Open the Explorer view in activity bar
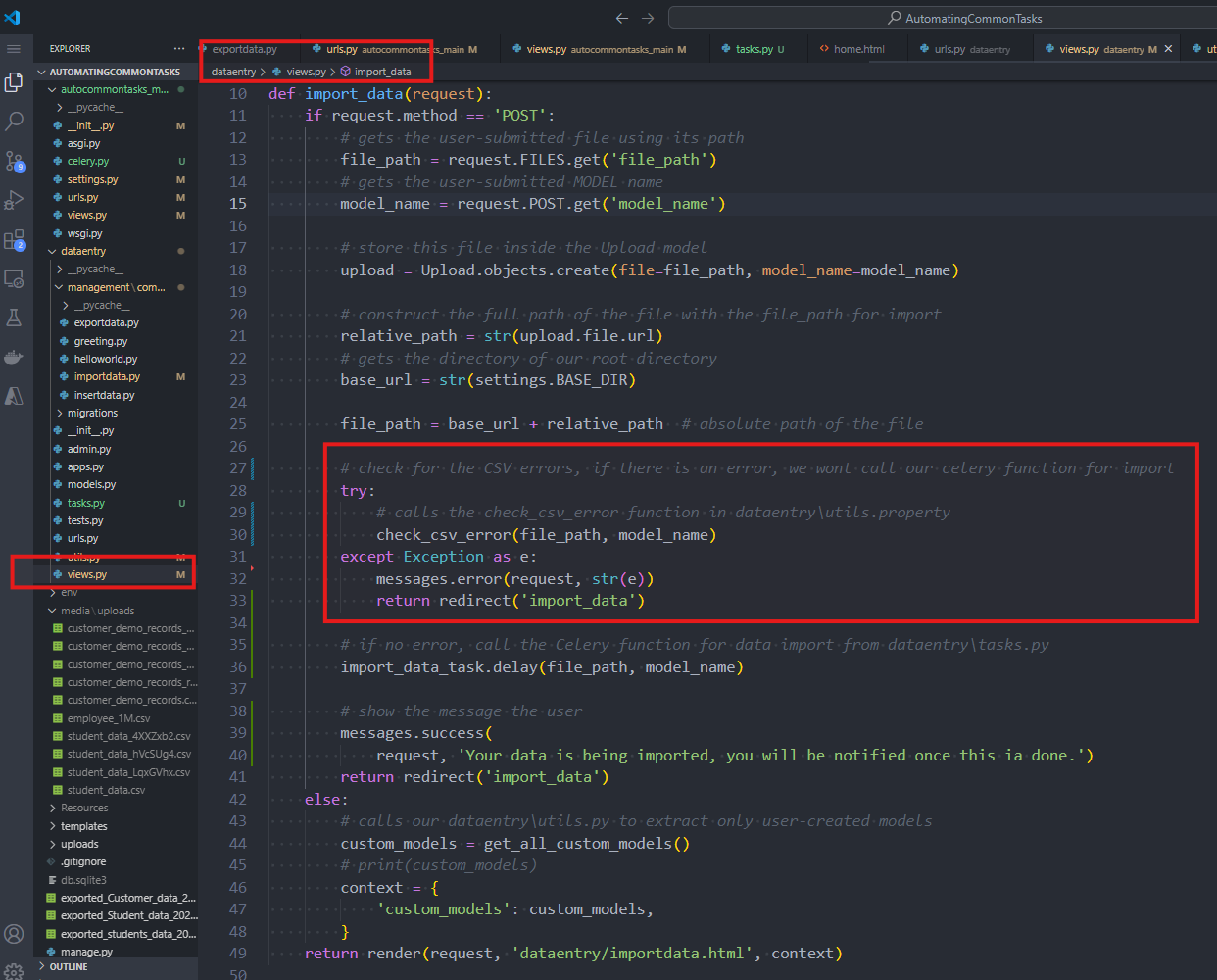 [x=14, y=82]
